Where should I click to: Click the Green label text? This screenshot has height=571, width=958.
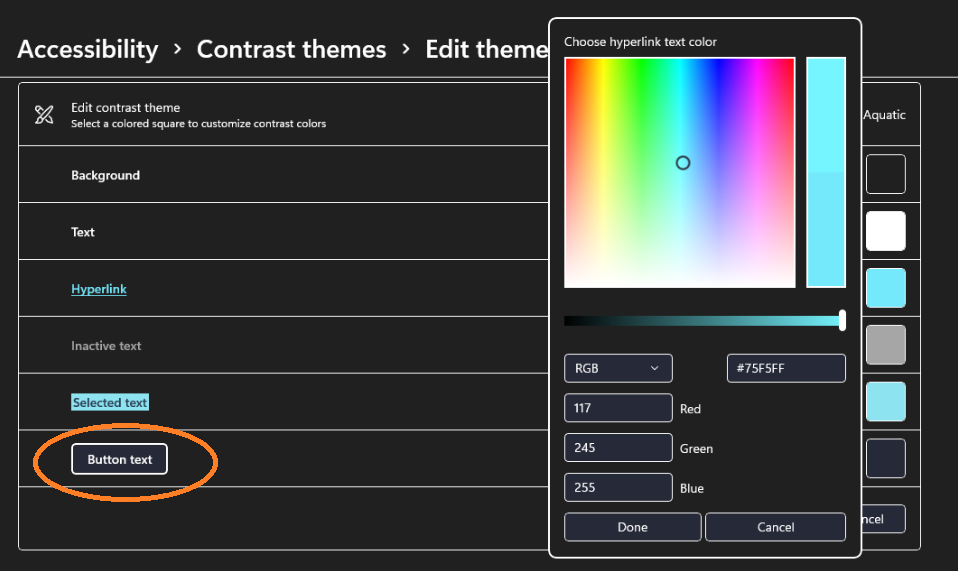(x=697, y=449)
